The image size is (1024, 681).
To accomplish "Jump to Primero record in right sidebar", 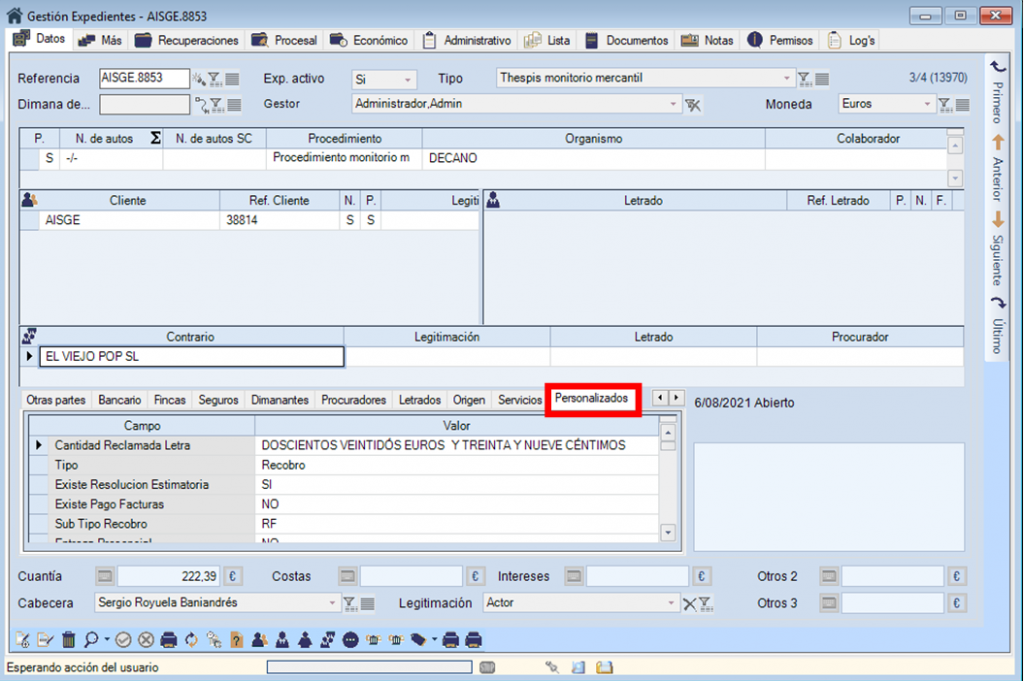I will coord(996,91).
